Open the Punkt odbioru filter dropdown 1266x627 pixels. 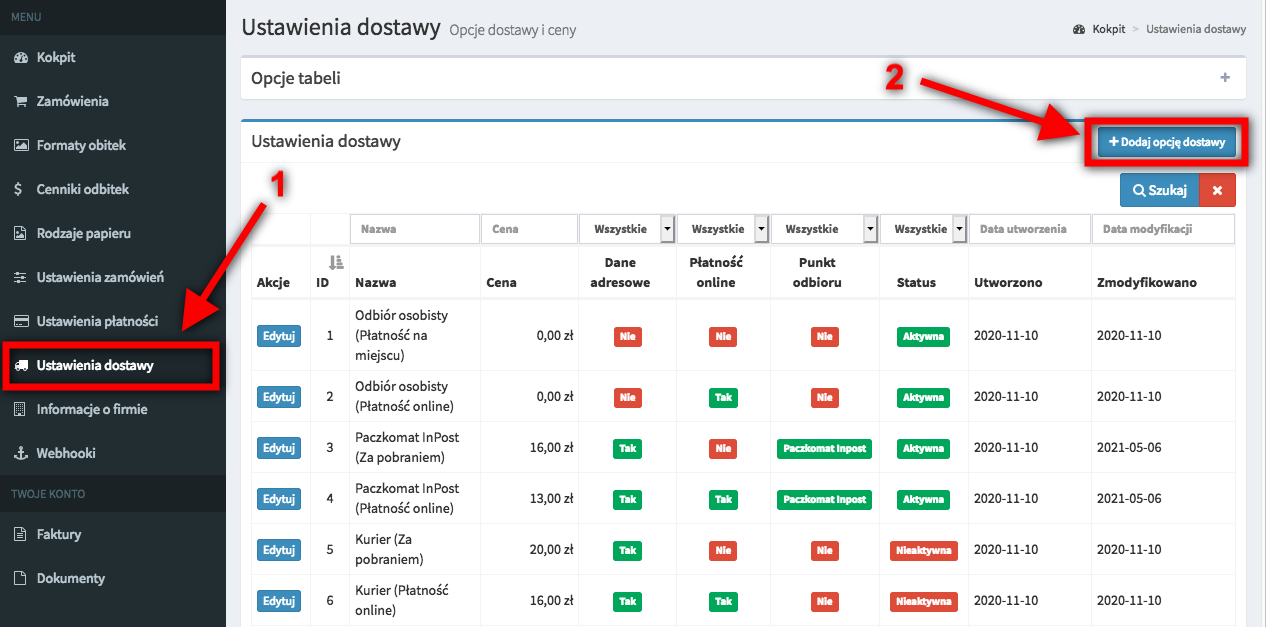(824, 229)
